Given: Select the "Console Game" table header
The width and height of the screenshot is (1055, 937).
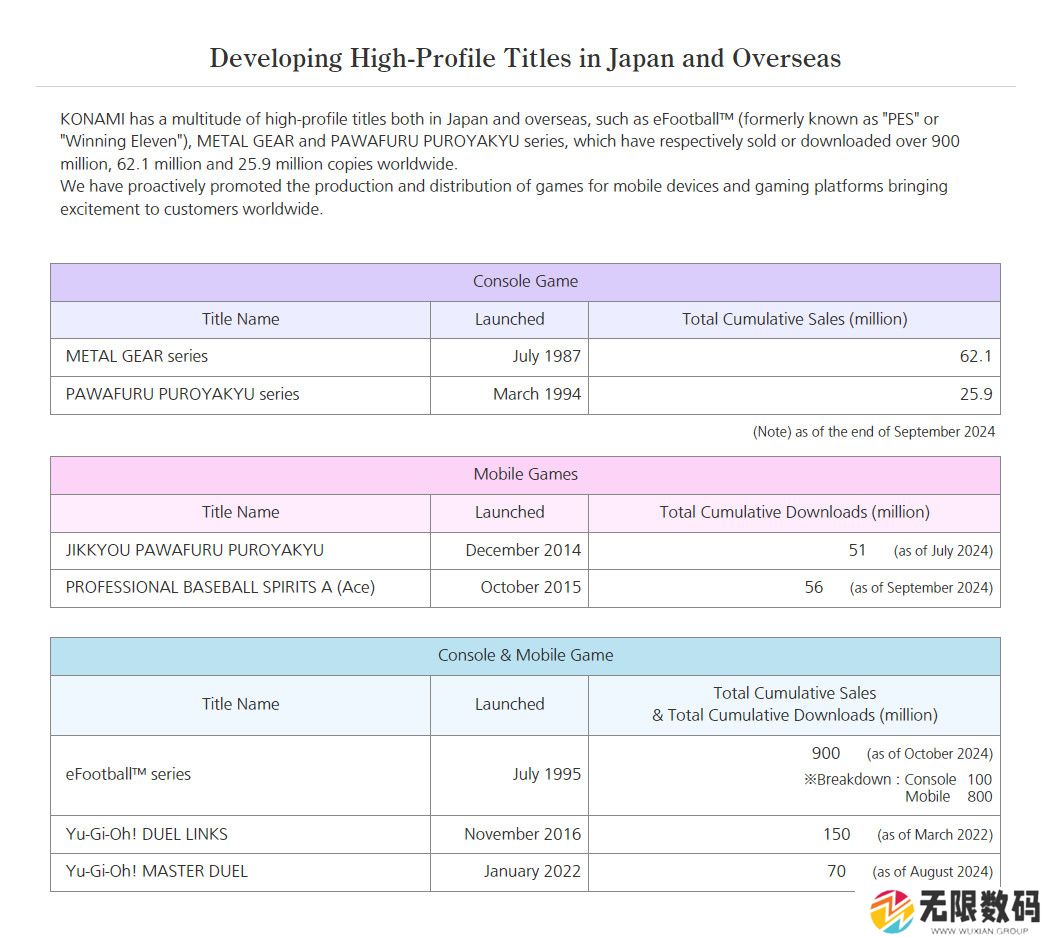Looking at the screenshot, I should [525, 281].
